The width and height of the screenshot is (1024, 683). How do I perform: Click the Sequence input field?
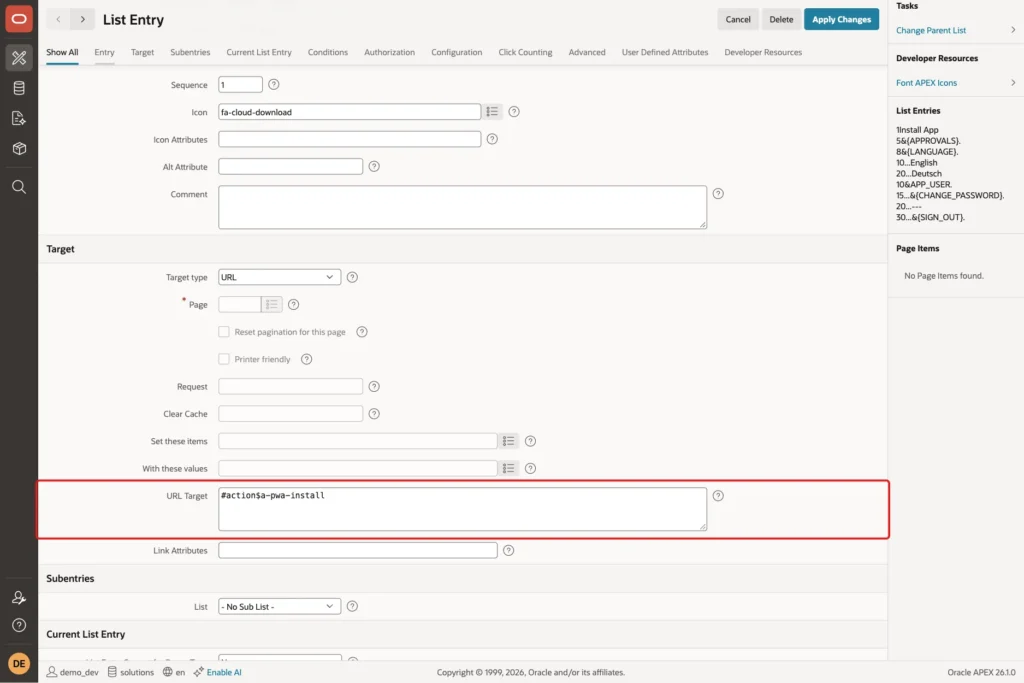pyautogui.click(x=240, y=84)
